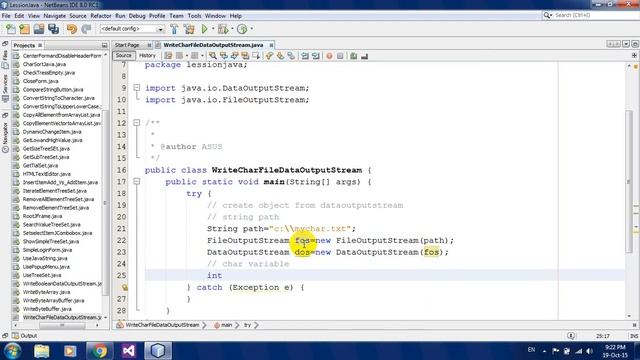
Task: Open the Navigate menu
Action: point(54,16)
